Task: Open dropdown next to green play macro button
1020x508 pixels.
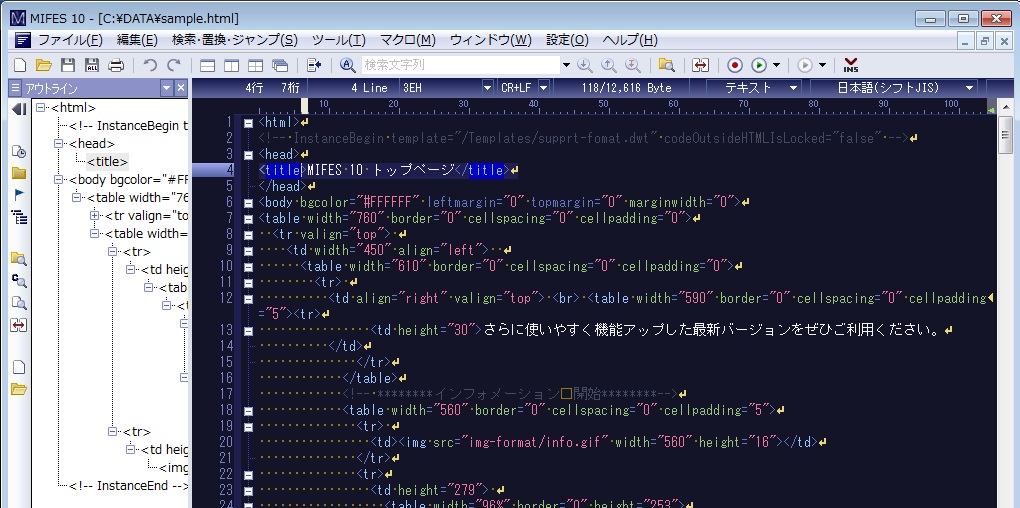Action: (776, 65)
